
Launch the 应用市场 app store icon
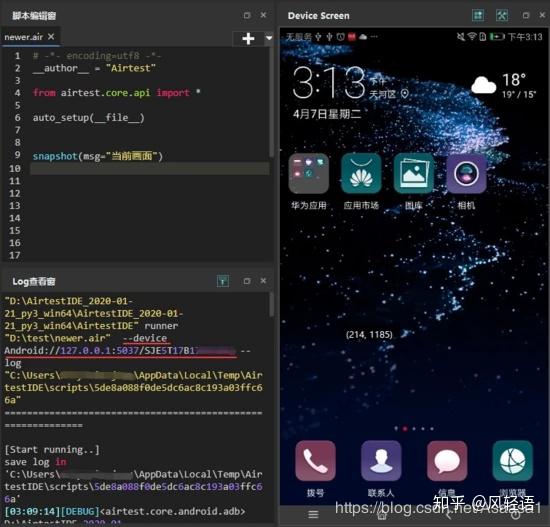[361, 173]
